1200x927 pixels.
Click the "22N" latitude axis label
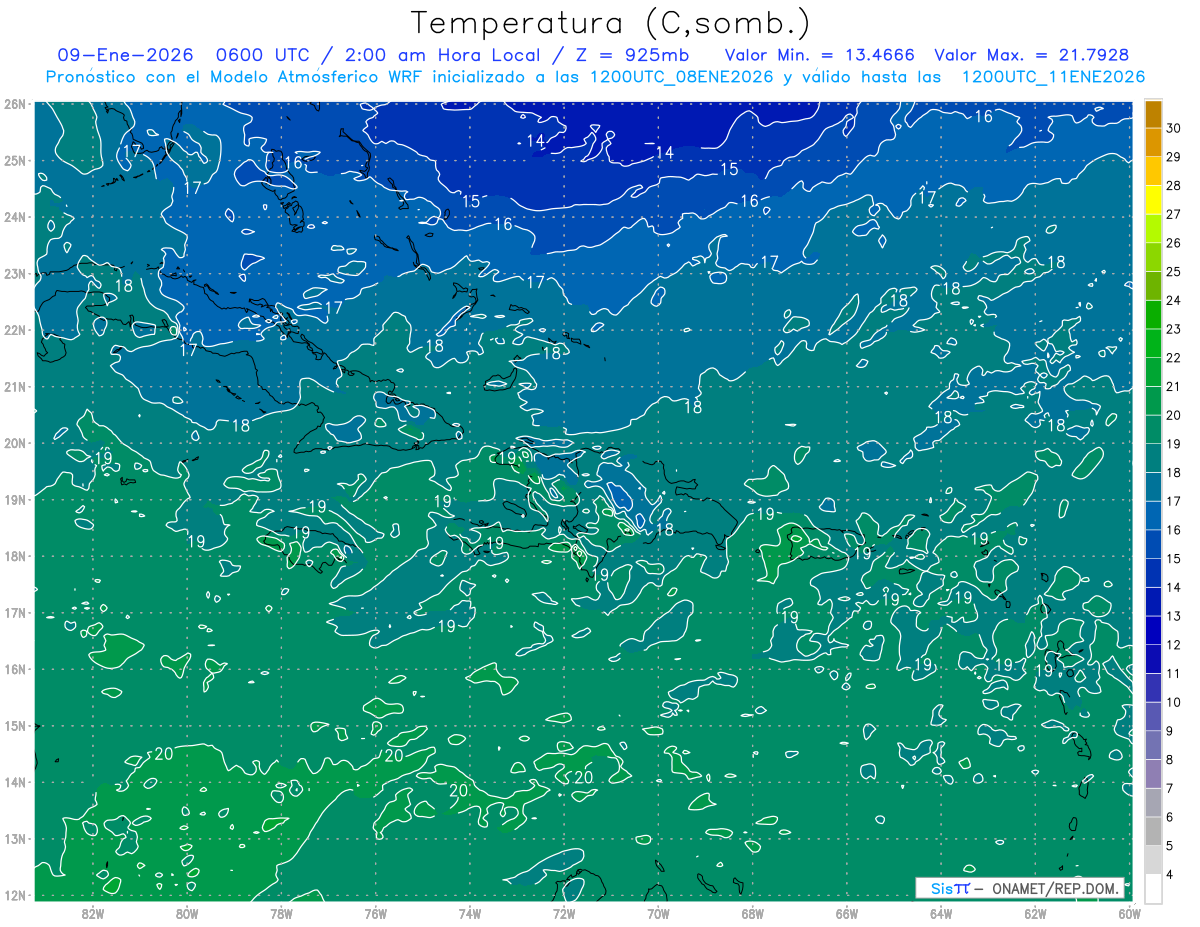pyautogui.click(x=15, y=330)
